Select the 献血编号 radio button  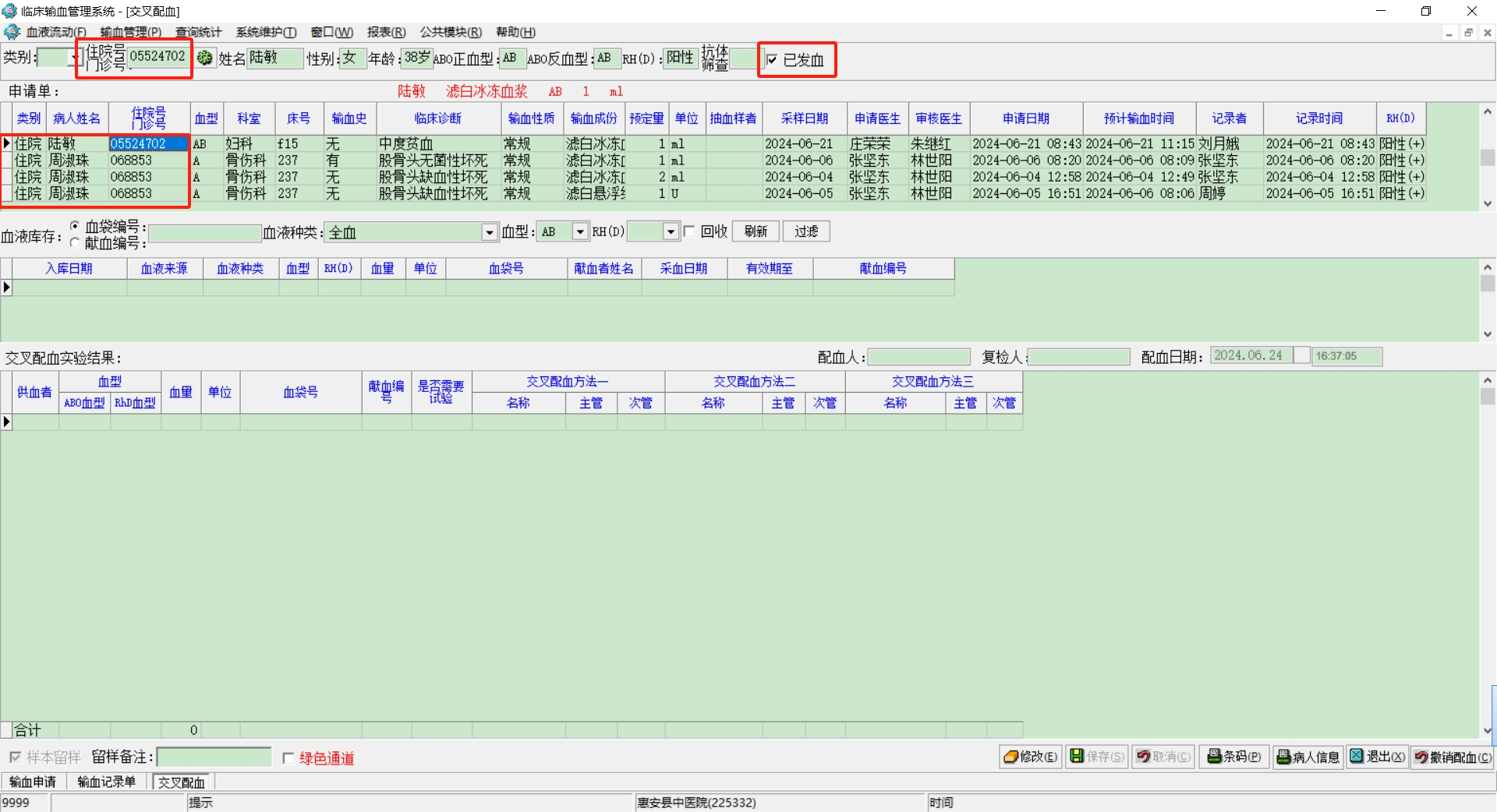click(75, 242)
